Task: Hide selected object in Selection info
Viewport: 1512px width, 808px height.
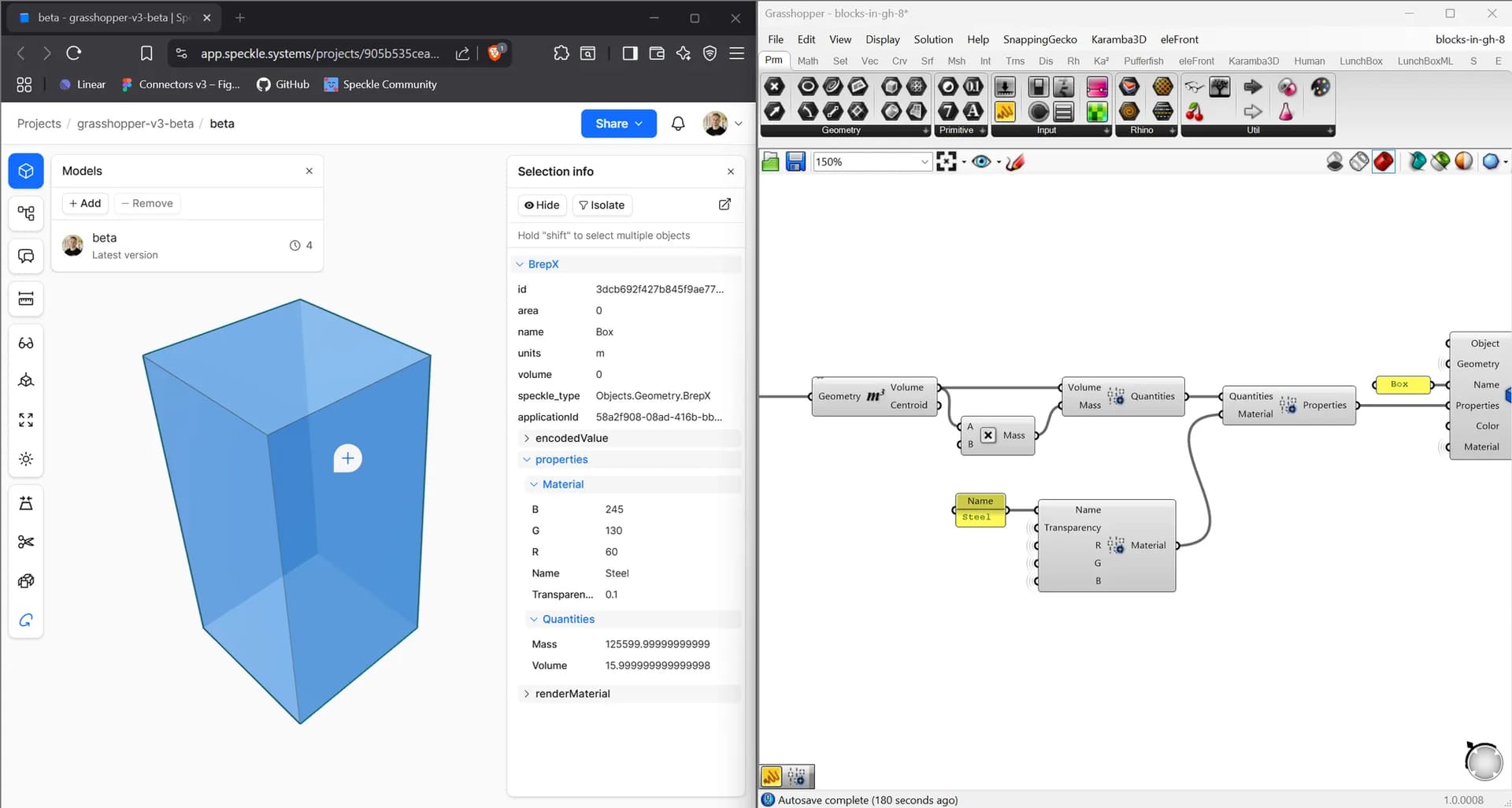Action: click(542, 206)
